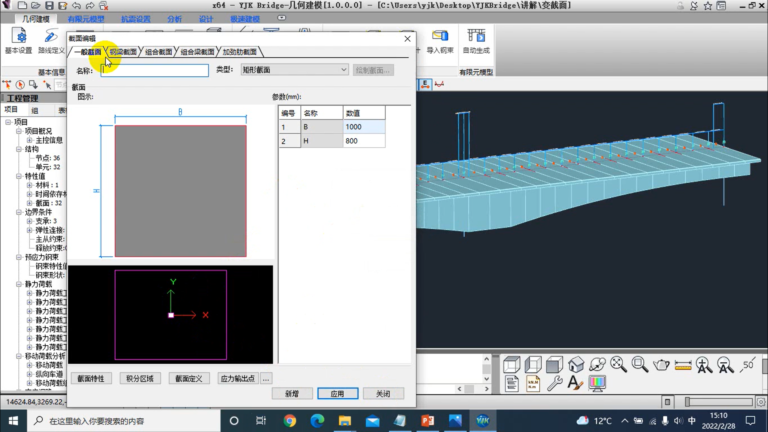Click the 关闭 close button
The height and width of the screenshot is (432, 768).
[x=384, y=394]
